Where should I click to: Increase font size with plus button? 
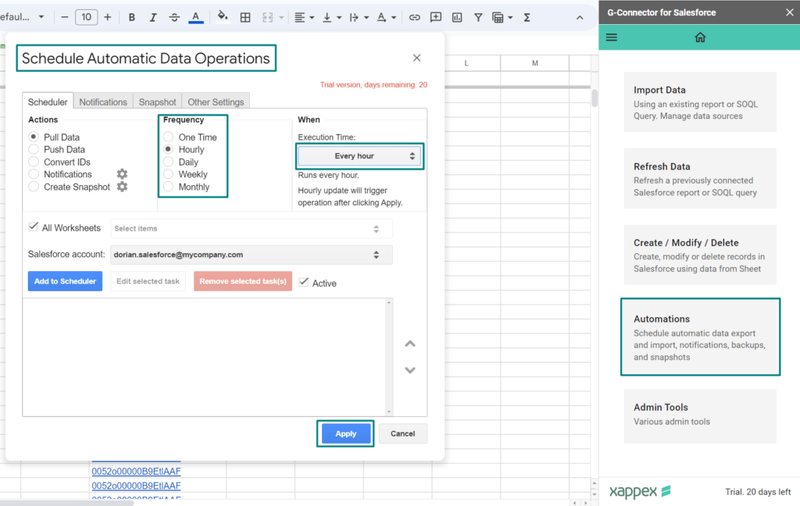[107, 17]
